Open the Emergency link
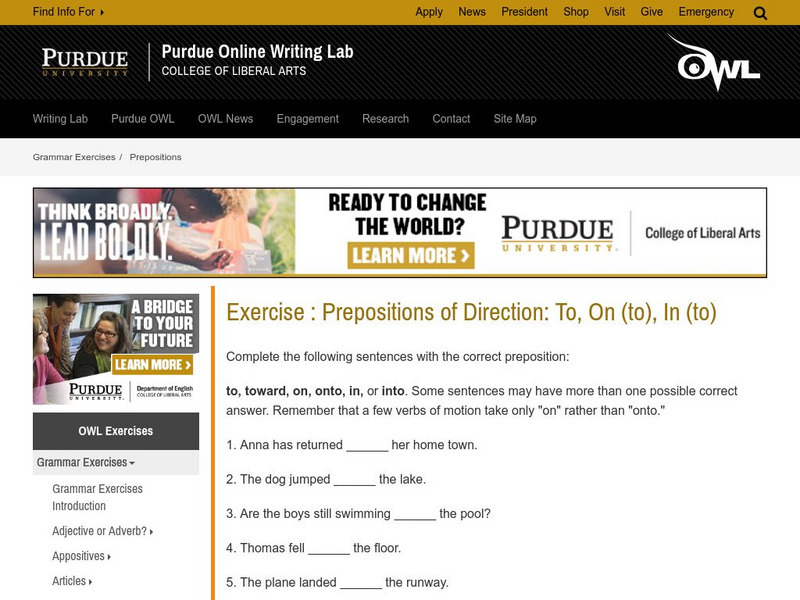Screen dimensions: 800x600 click(x=706, y=12)
